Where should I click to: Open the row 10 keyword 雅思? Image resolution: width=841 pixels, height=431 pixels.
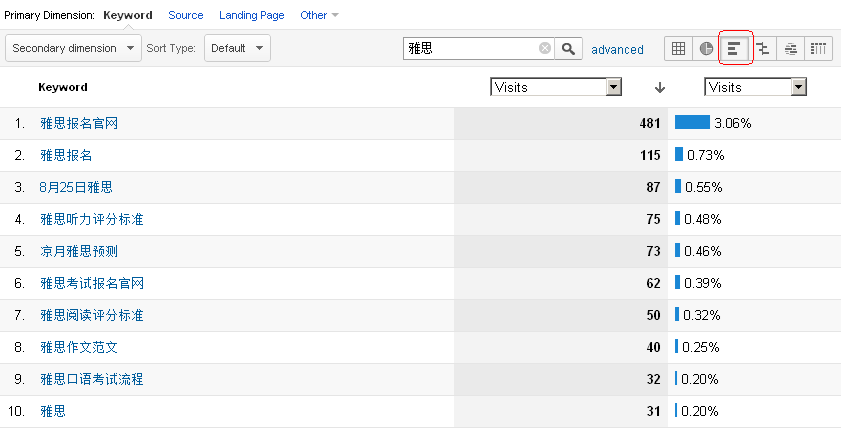tap(53, 411)
